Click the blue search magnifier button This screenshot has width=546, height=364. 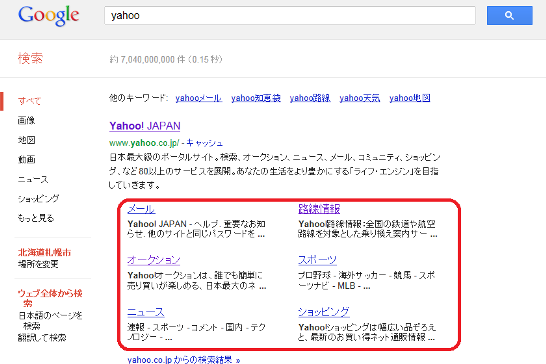click(509, 15)
